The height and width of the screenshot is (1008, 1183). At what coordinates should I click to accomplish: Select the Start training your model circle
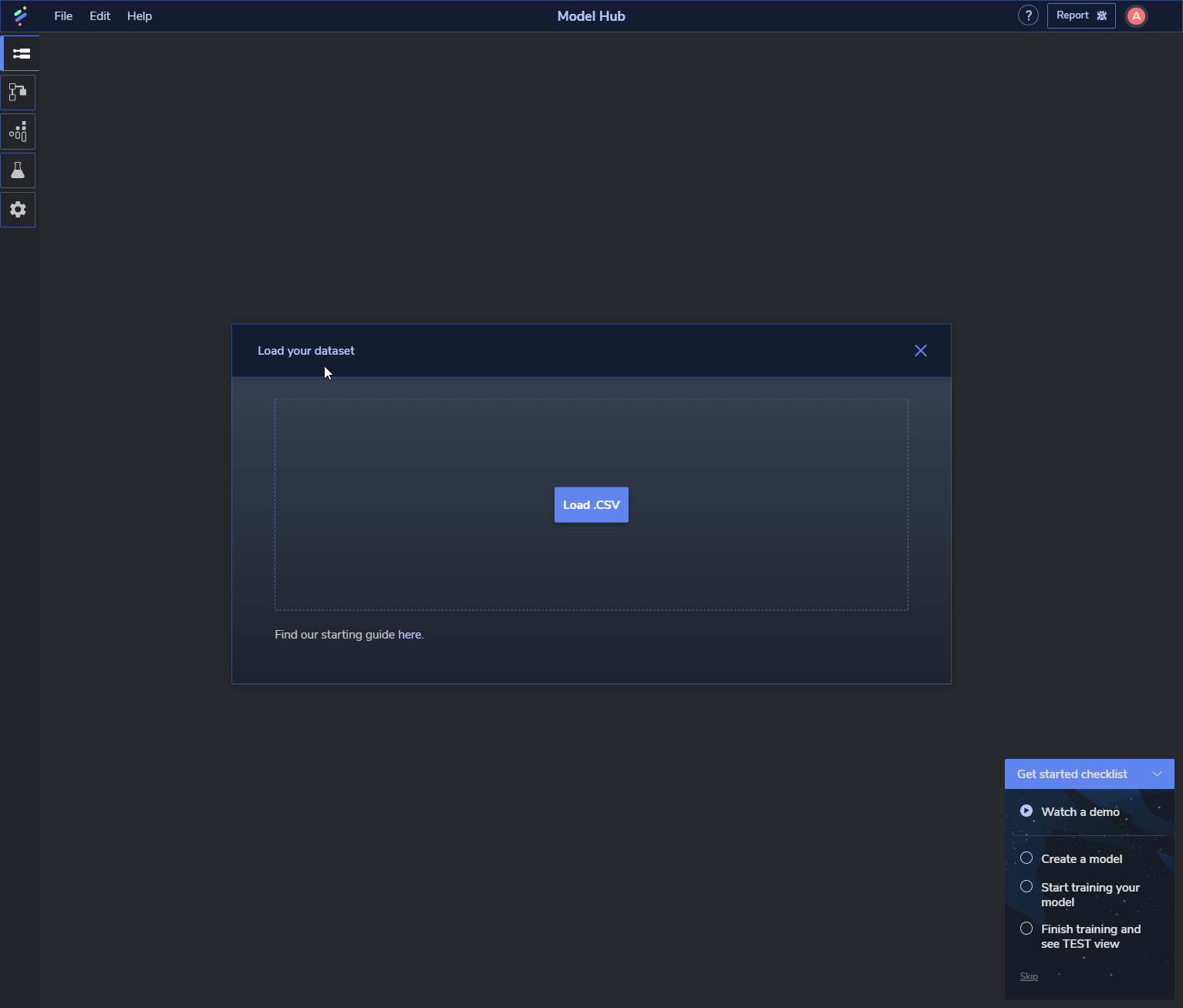point(1026,886)
